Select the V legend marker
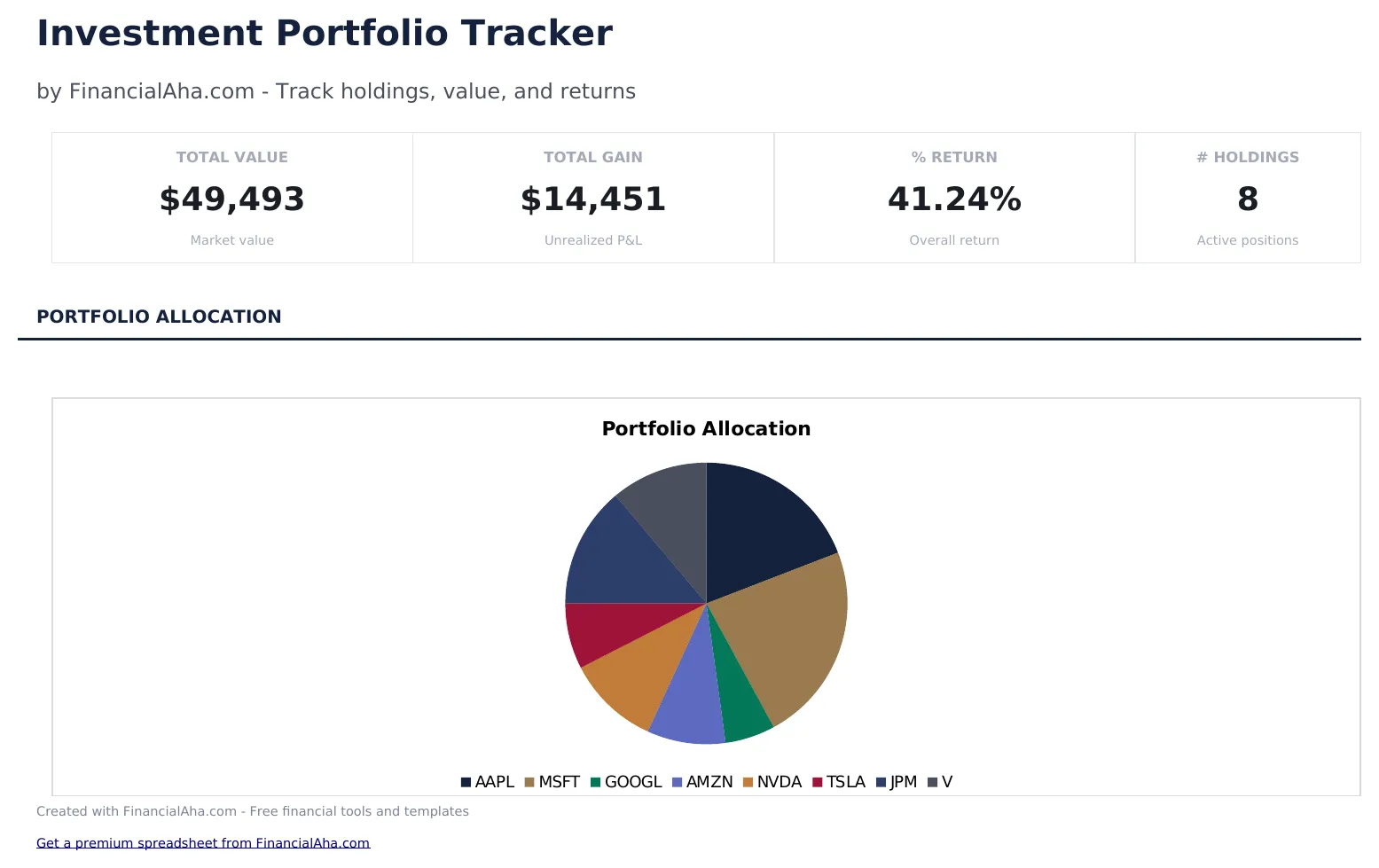This screenshot has height=868, width=1379. (930, 782)
